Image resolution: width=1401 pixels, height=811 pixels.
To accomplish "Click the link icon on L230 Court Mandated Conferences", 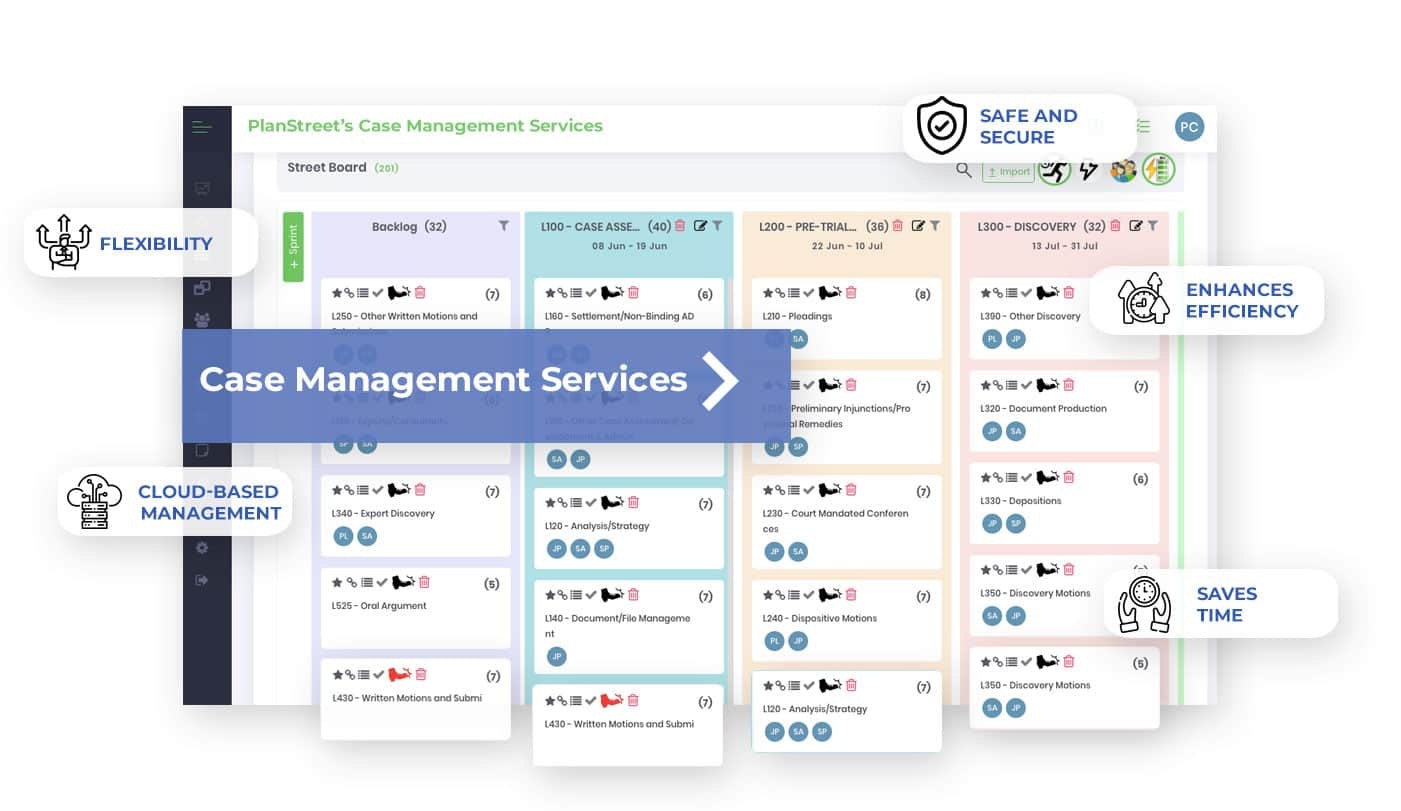I will (x=779, y=490).
